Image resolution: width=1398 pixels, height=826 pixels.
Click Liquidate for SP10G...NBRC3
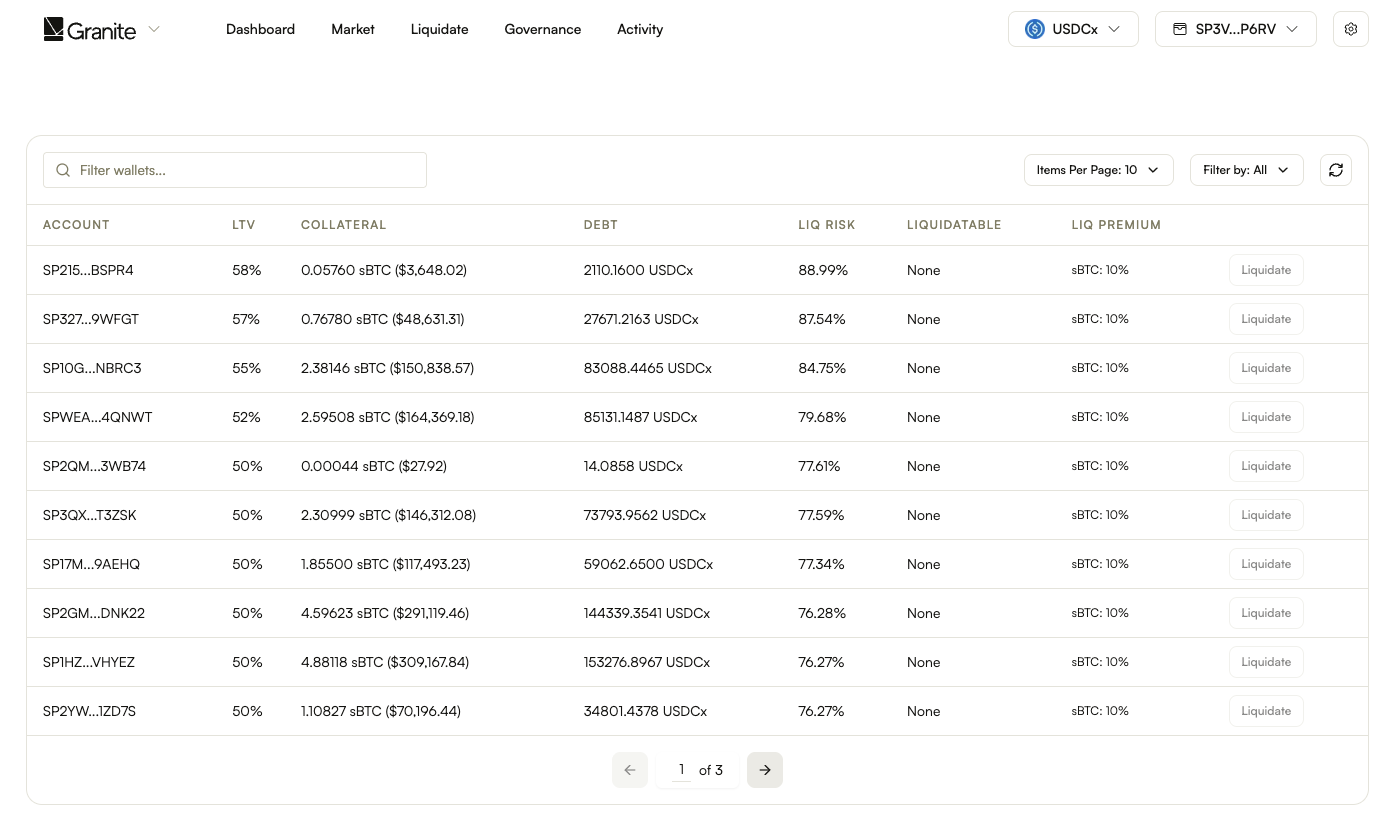(x=1266, y=368)
